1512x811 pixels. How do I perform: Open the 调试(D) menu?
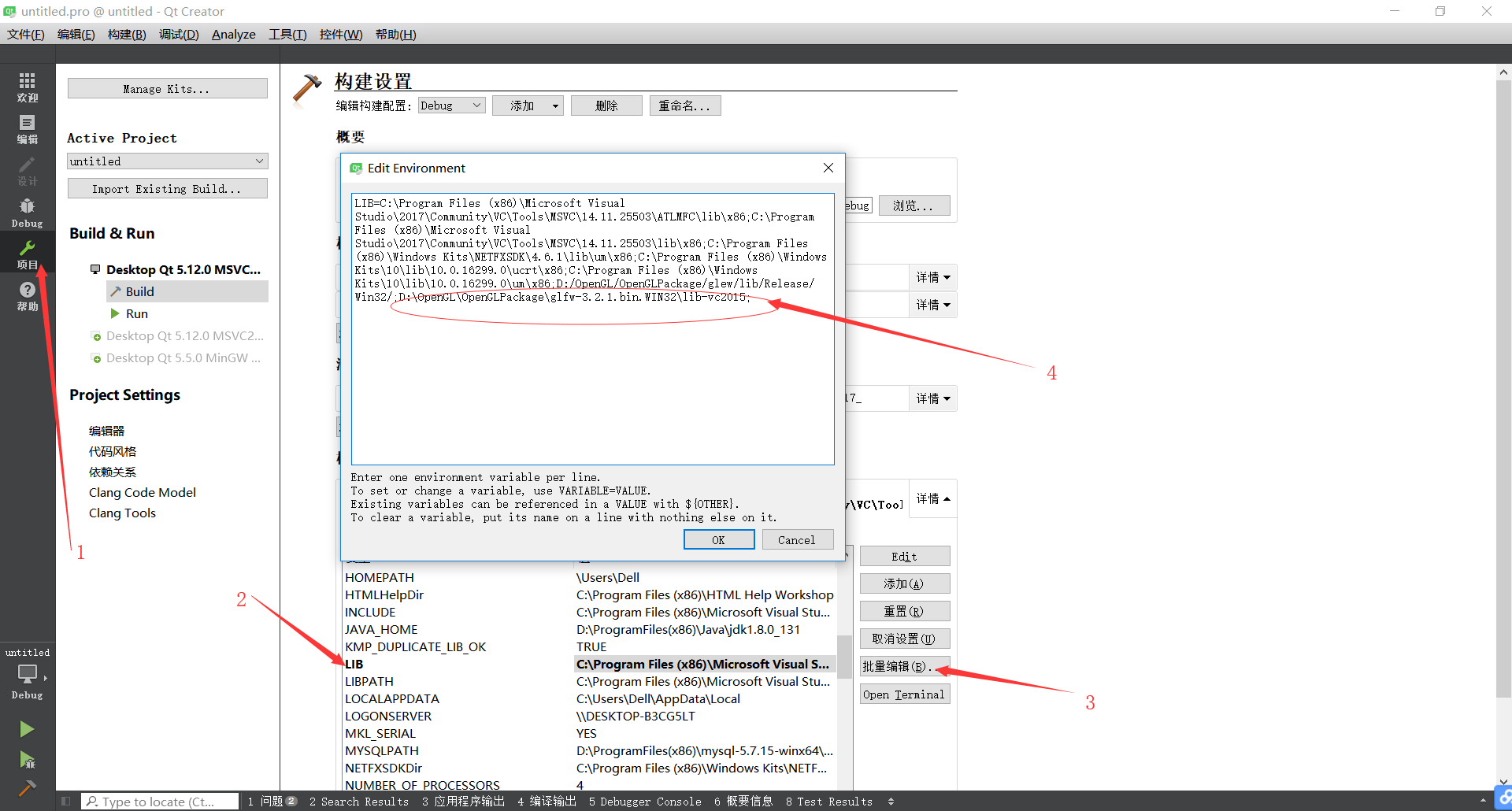pyautogui.click(x=179, y=34)
